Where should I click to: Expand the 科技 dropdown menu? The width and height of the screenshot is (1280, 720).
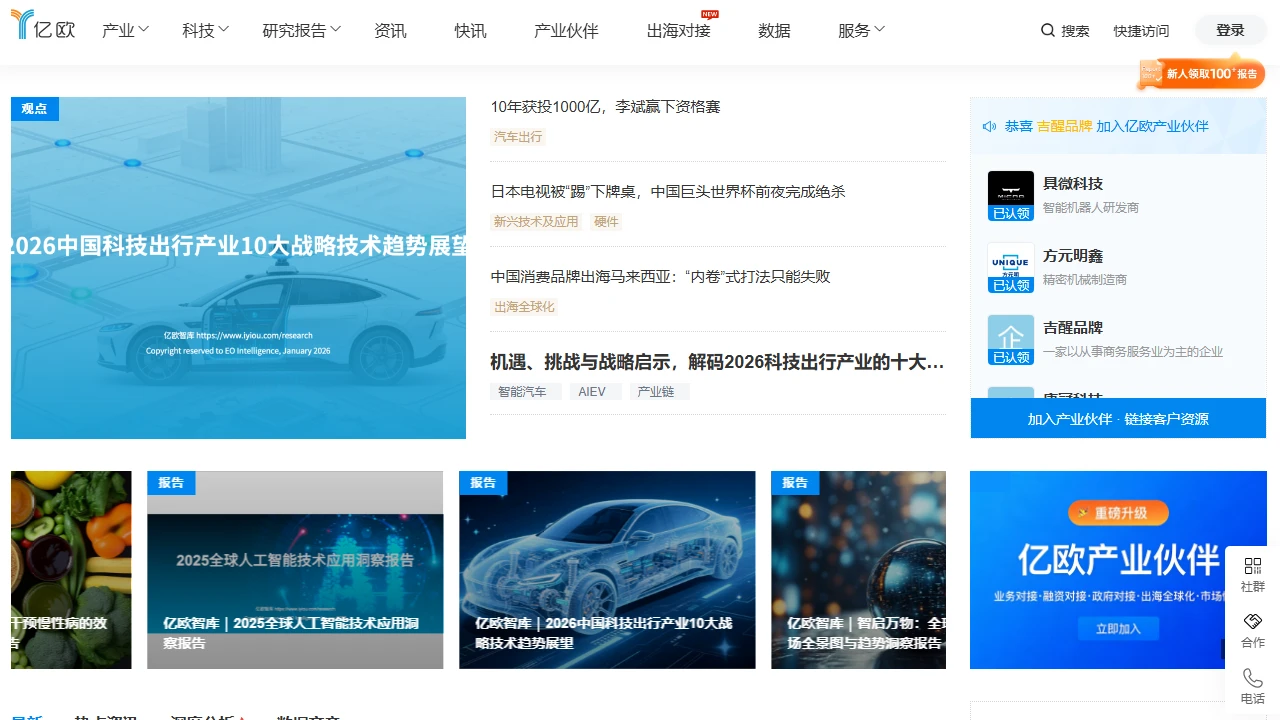pyautogui.click(x=205, y=30)
